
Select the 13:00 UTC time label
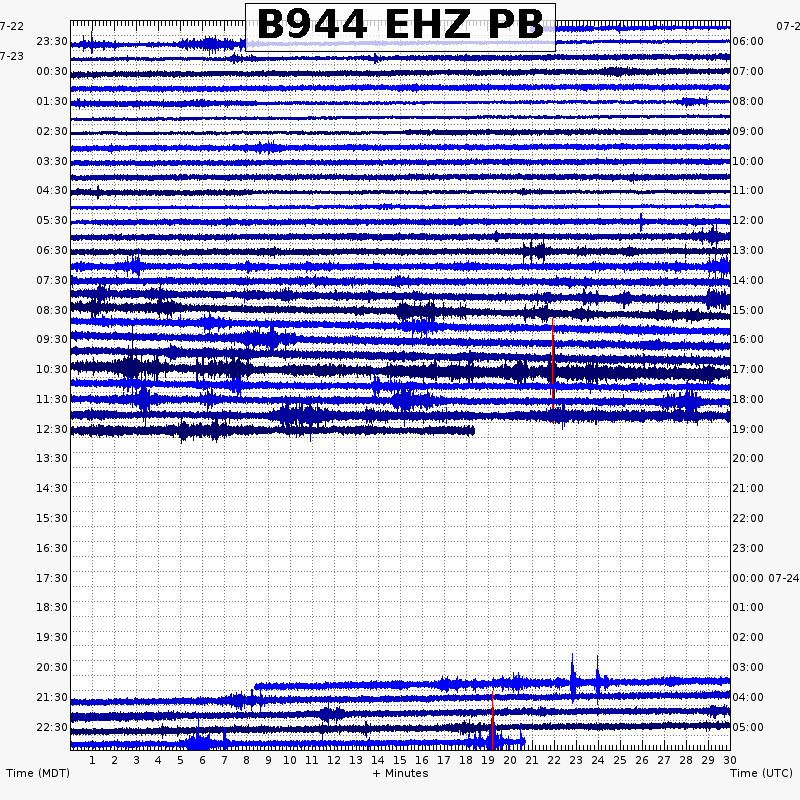[748, 251]
